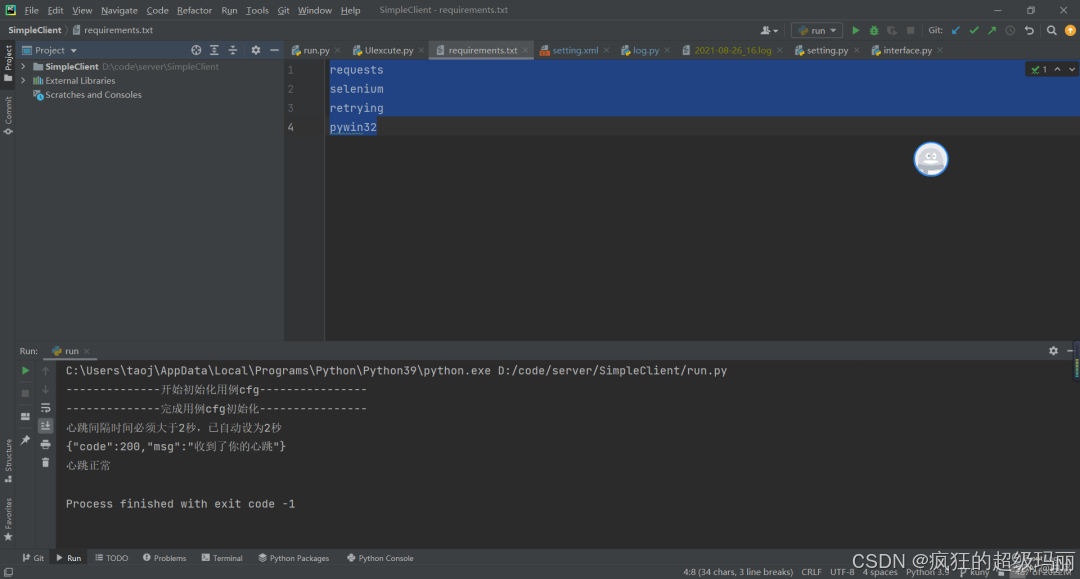Click SimpleClient in the breadcrumb bar
Viewport: 1080px width, 579px height.
(34, 30)
